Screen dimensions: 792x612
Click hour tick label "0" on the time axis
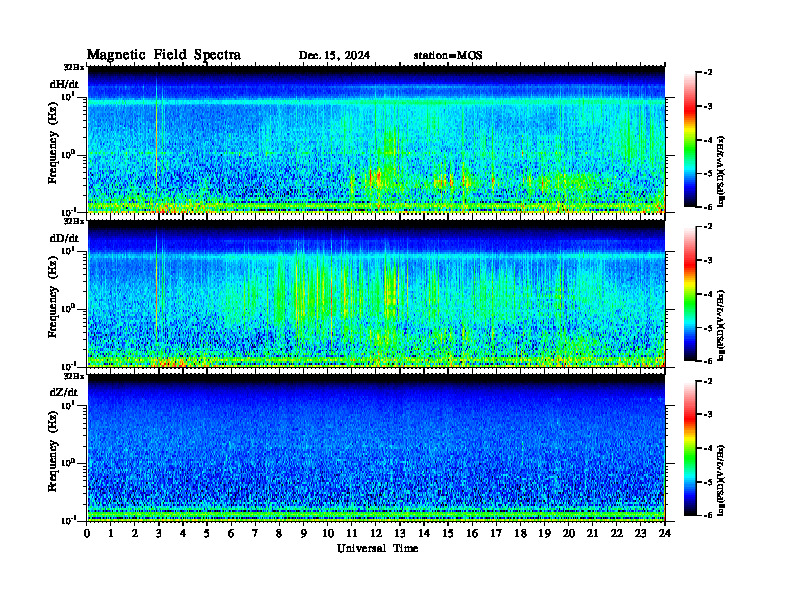(x=87, y=533)
